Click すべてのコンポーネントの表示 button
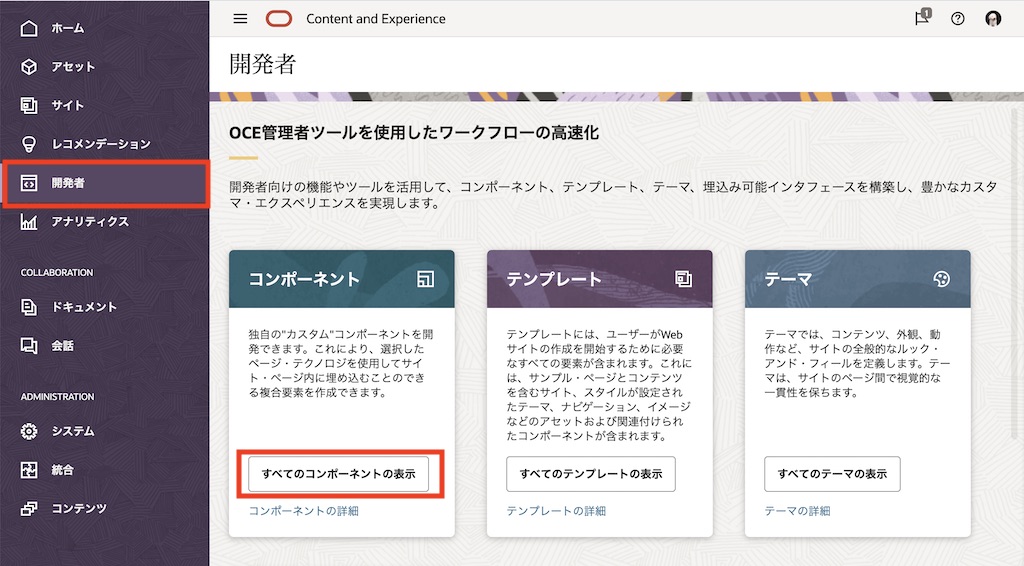Image resolution: width=1024 pixels, height=566 pixels. 338,474
